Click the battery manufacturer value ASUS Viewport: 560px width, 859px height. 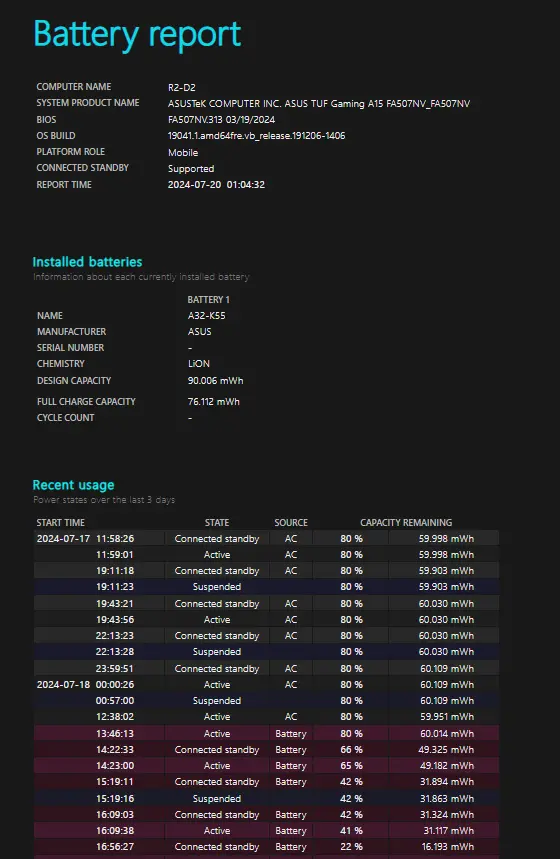[x=199, y=331]
